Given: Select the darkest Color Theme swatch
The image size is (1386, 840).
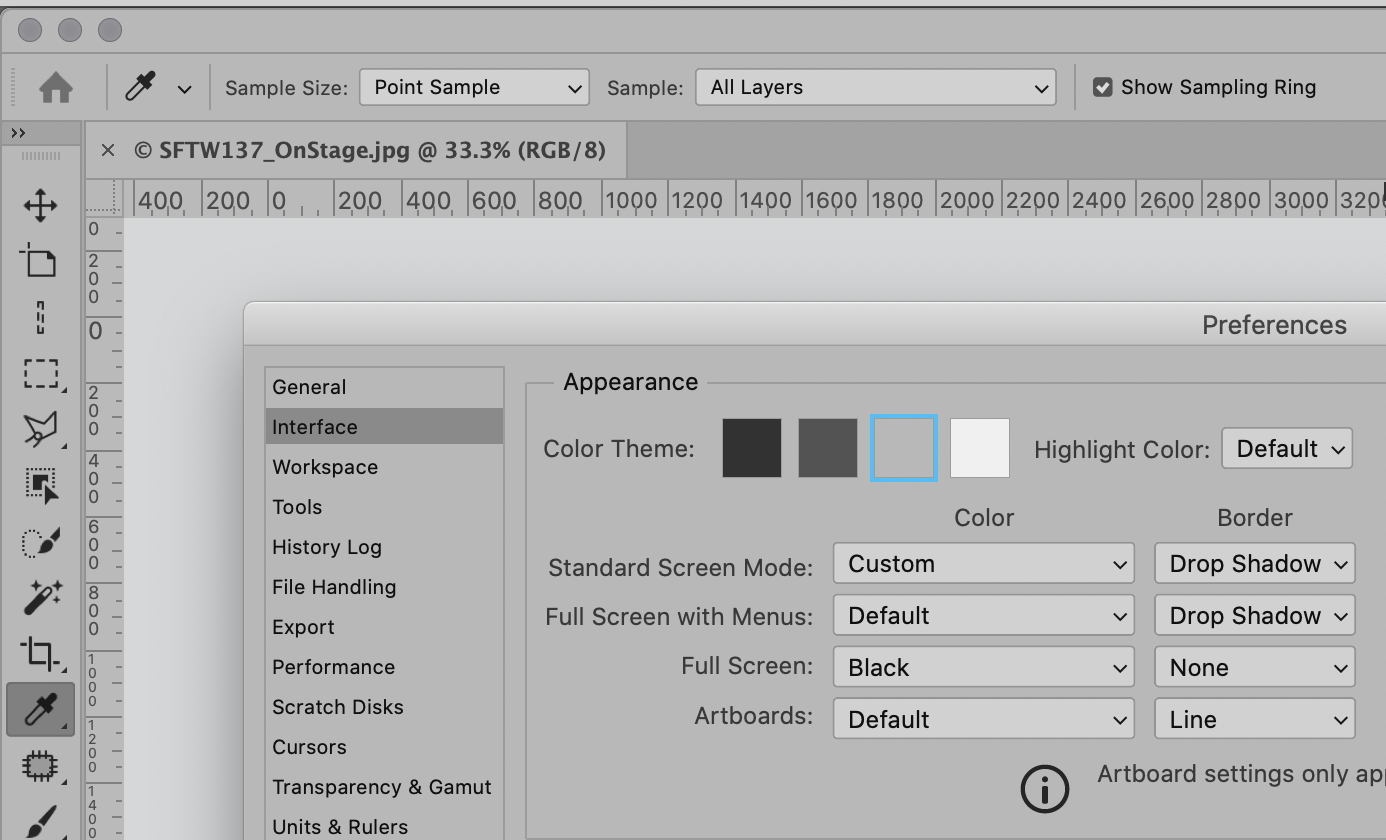Looking at the screenshot, I should click(x=751, y=447).
